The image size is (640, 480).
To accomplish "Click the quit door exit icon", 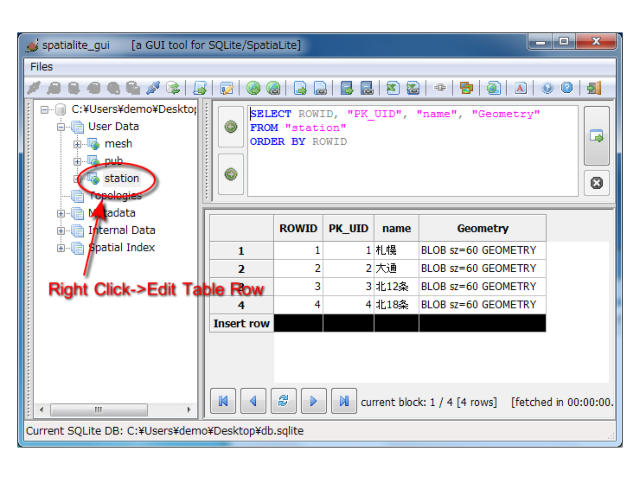I will (594, 88).
